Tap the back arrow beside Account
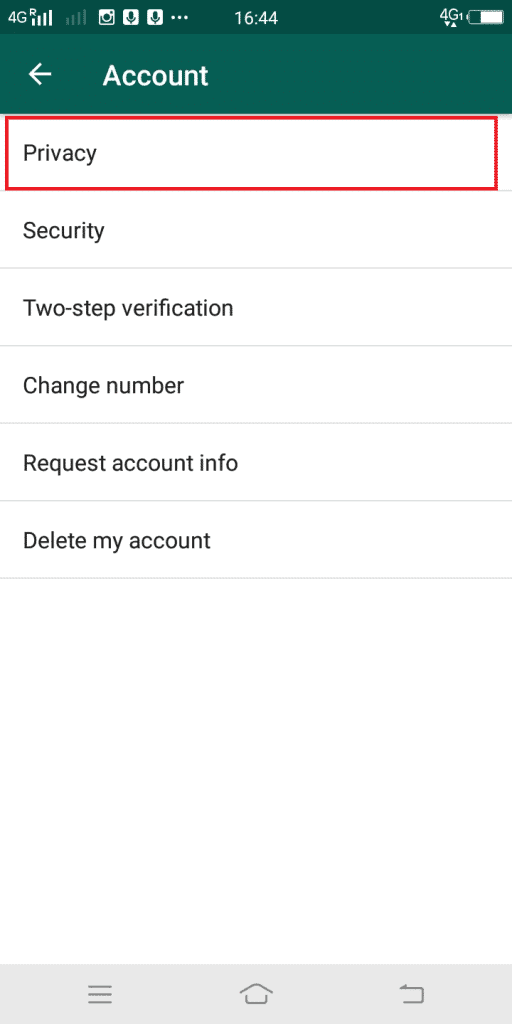 [40, 74]
